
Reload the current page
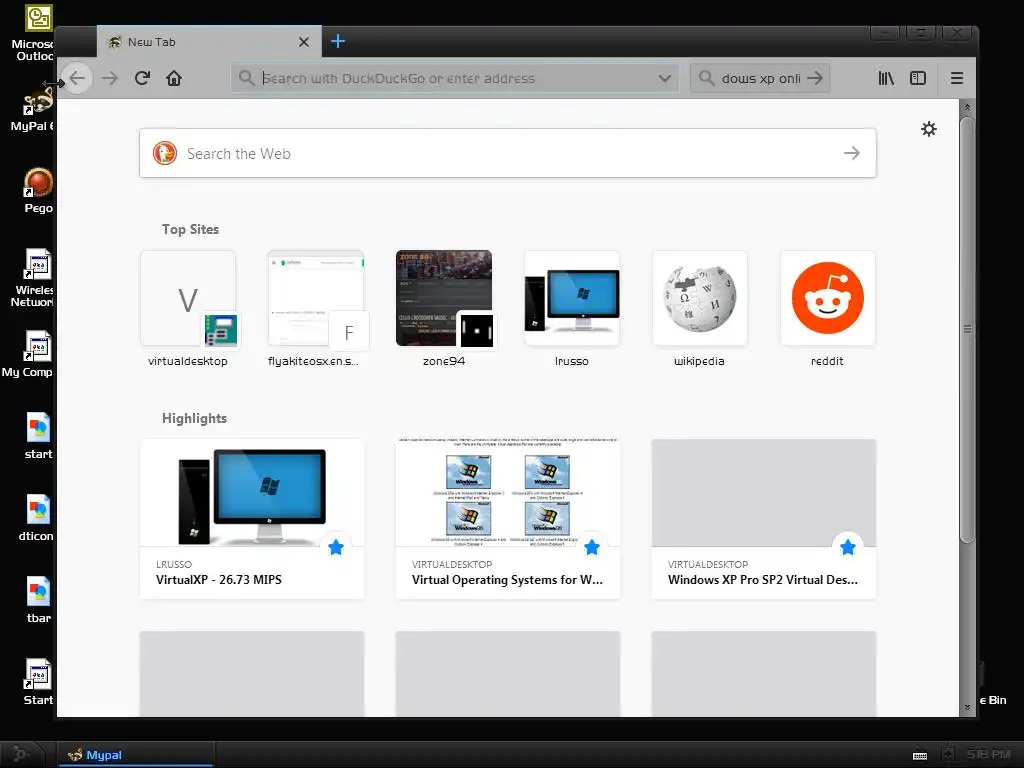[x=142, y=78]
